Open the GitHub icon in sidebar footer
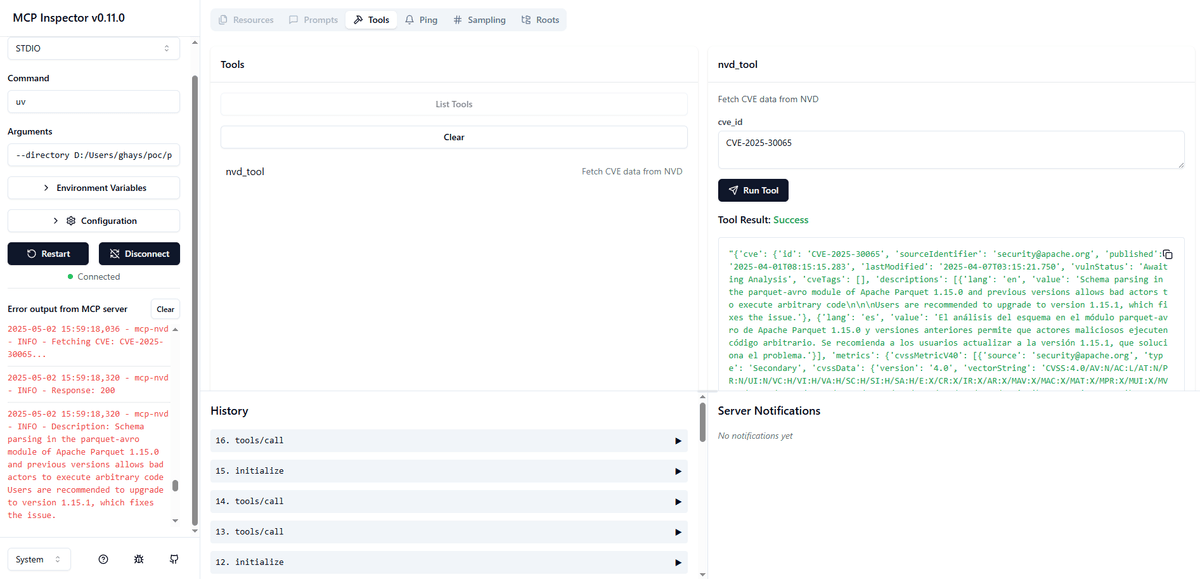The height and width of the screenshot is (579, 1200). pyautogui.click(x=173, y=559)
